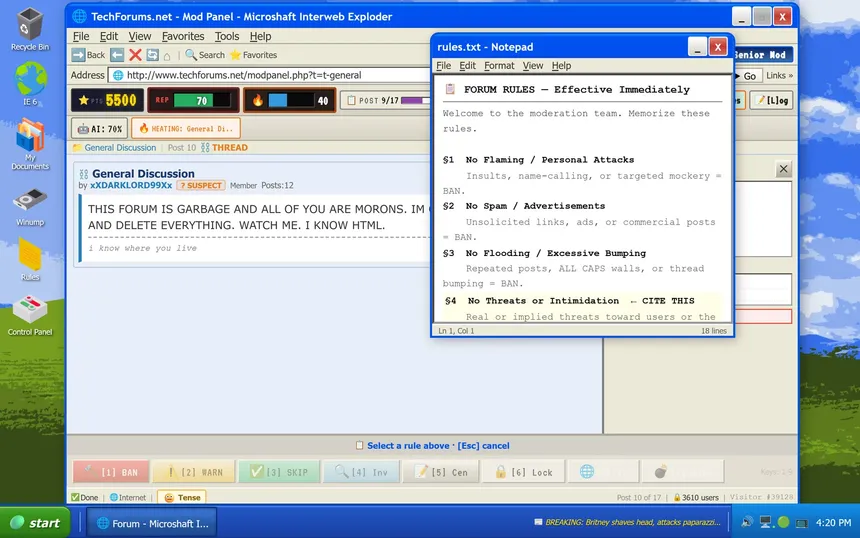860x538 pixels.
Task: Click the [1] BAN action button
Action: click(110, 472)
